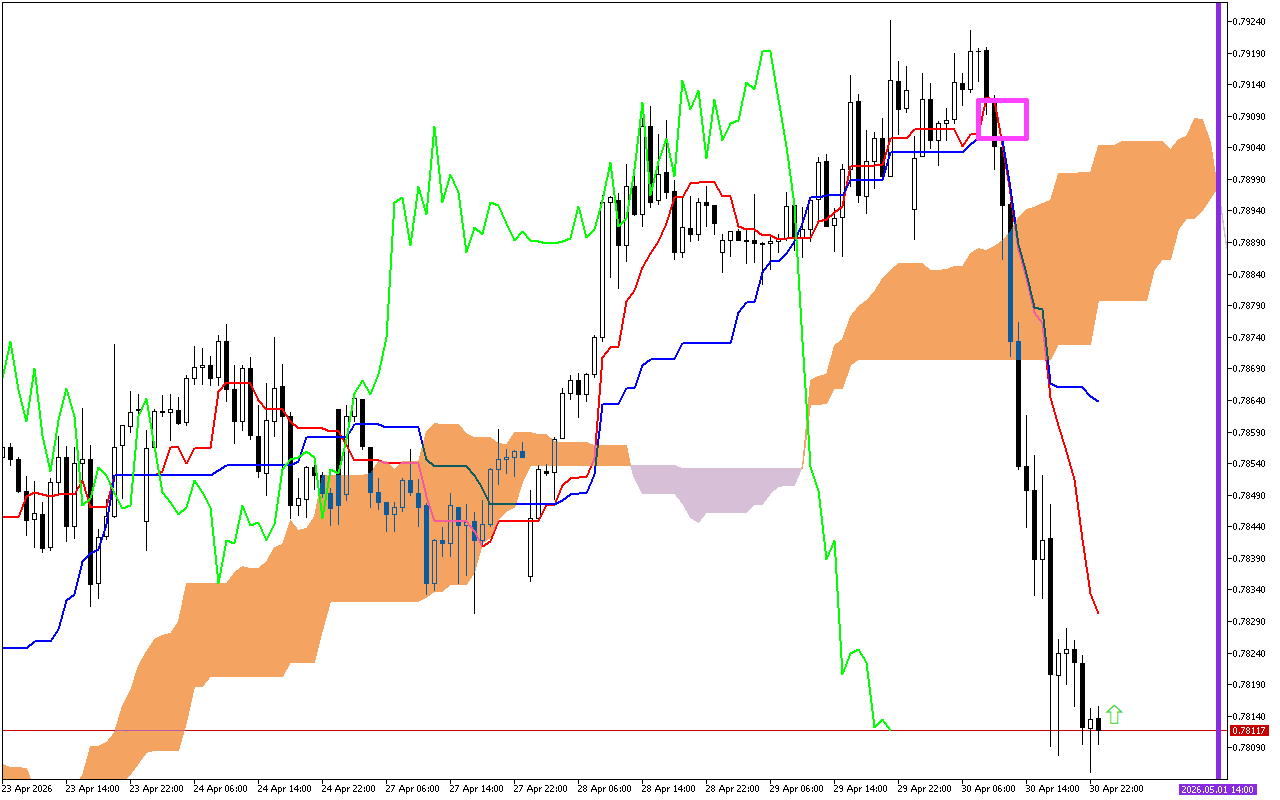1280x800 pixels.
Task: Click the 0.78090 price axis label
Action: tap(1250, 748)
